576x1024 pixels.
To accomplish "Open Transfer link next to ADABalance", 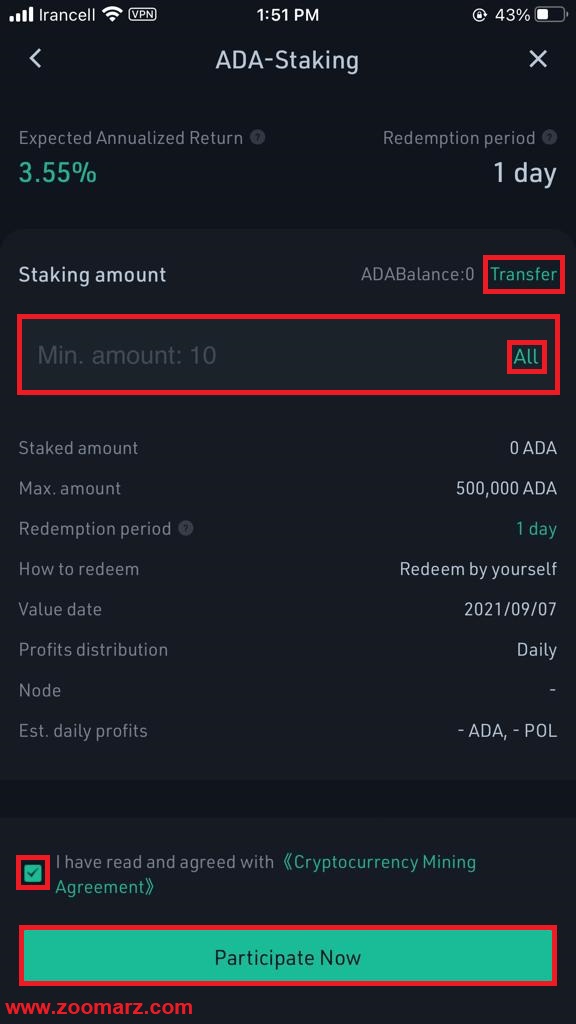I will [524, 274].
